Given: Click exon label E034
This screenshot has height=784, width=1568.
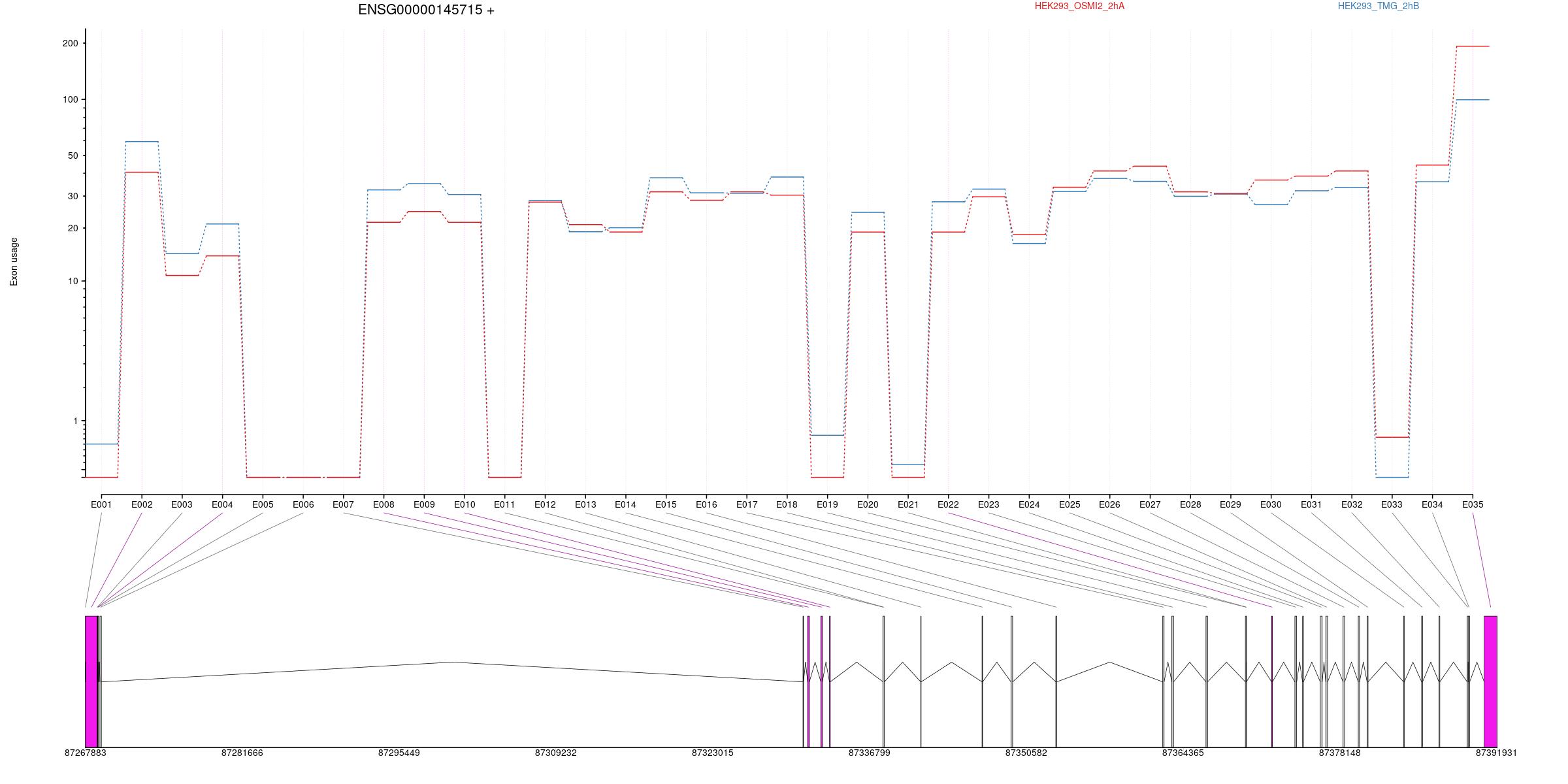Looking at the screenshot, I should [x=1432, y=504].
